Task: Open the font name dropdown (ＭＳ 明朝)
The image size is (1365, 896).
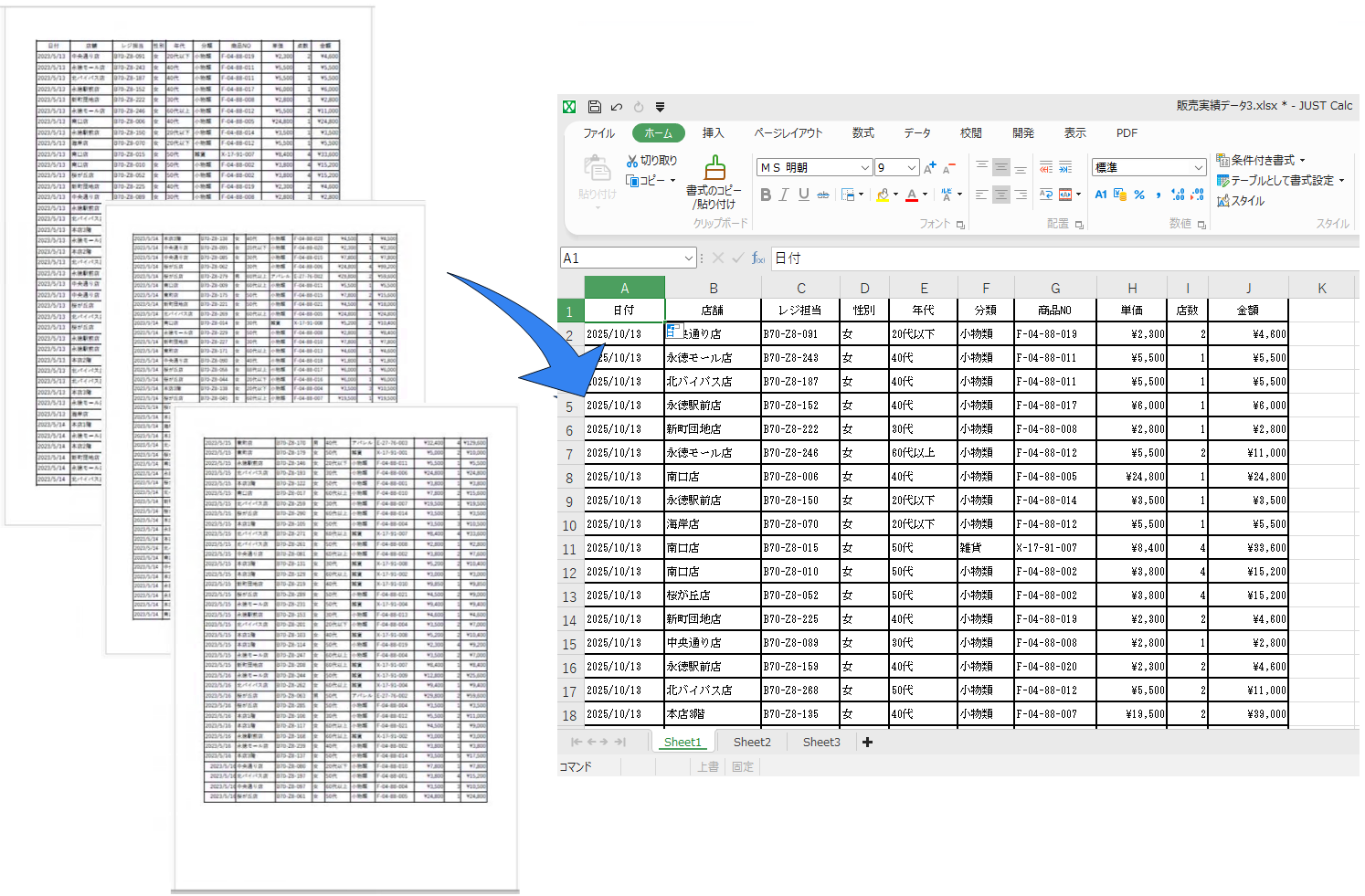Action: [x=864, y=168]
